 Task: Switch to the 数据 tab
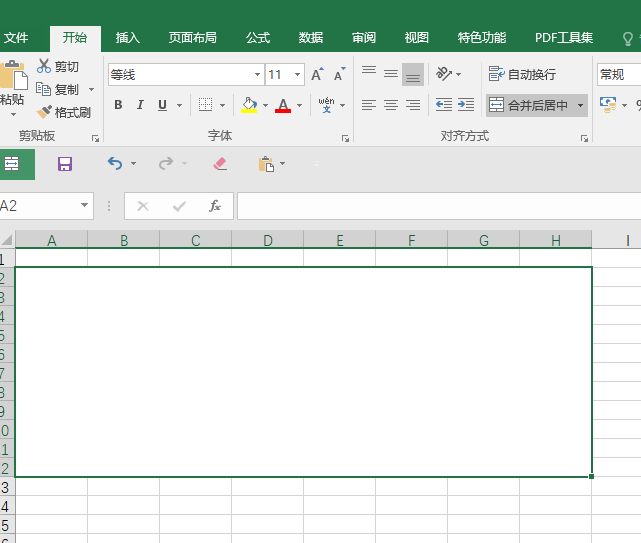311,38
